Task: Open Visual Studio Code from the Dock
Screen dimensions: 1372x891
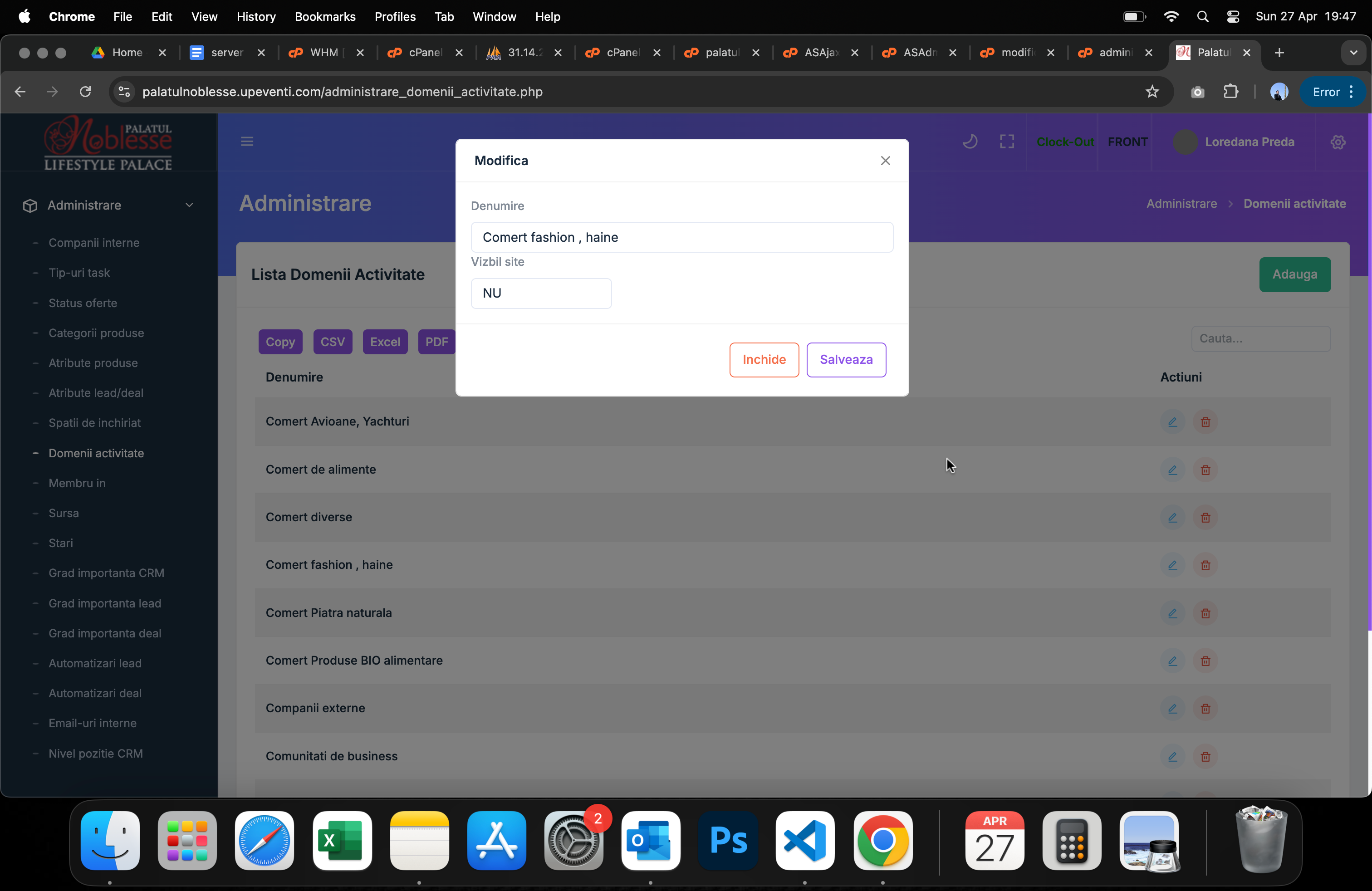Action: coord(805,840)
